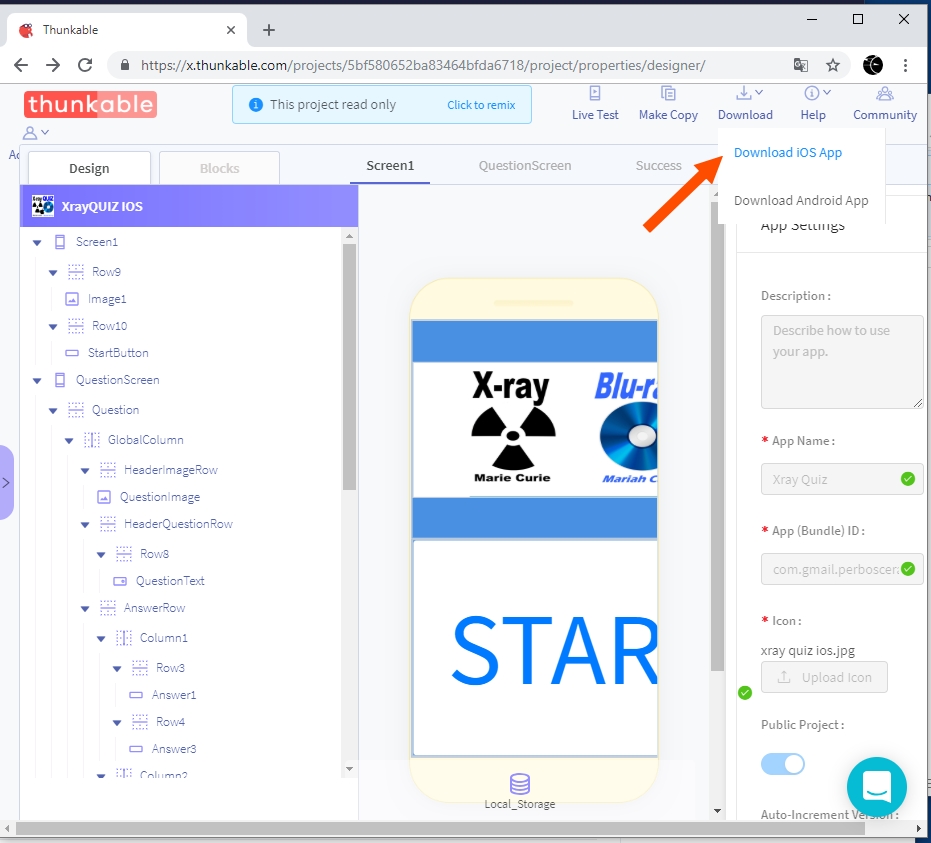This screenshot has width=931, height=843.
Task: Collapse the Row9 tree node
Action: pos(53,272)
